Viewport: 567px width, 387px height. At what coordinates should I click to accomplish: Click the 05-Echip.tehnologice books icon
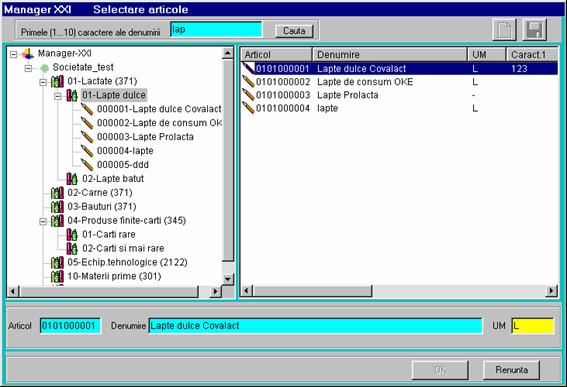pos(57,263)
